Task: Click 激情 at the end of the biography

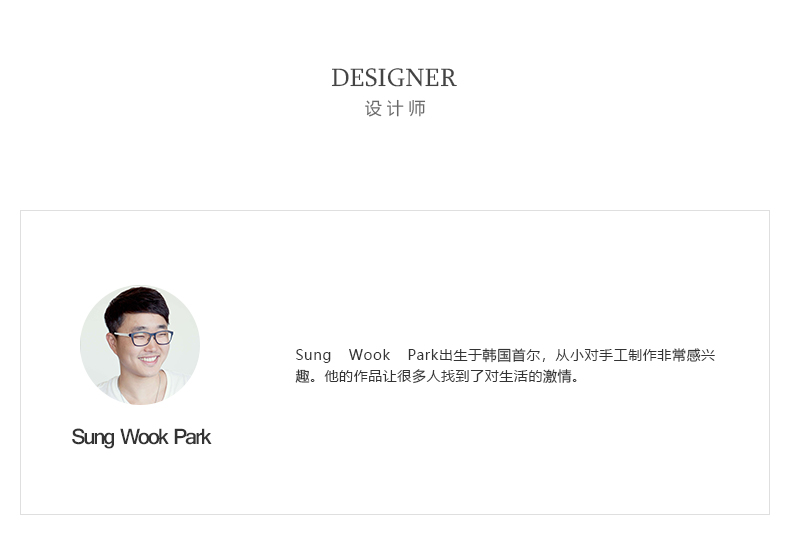Action: (557, 376)
